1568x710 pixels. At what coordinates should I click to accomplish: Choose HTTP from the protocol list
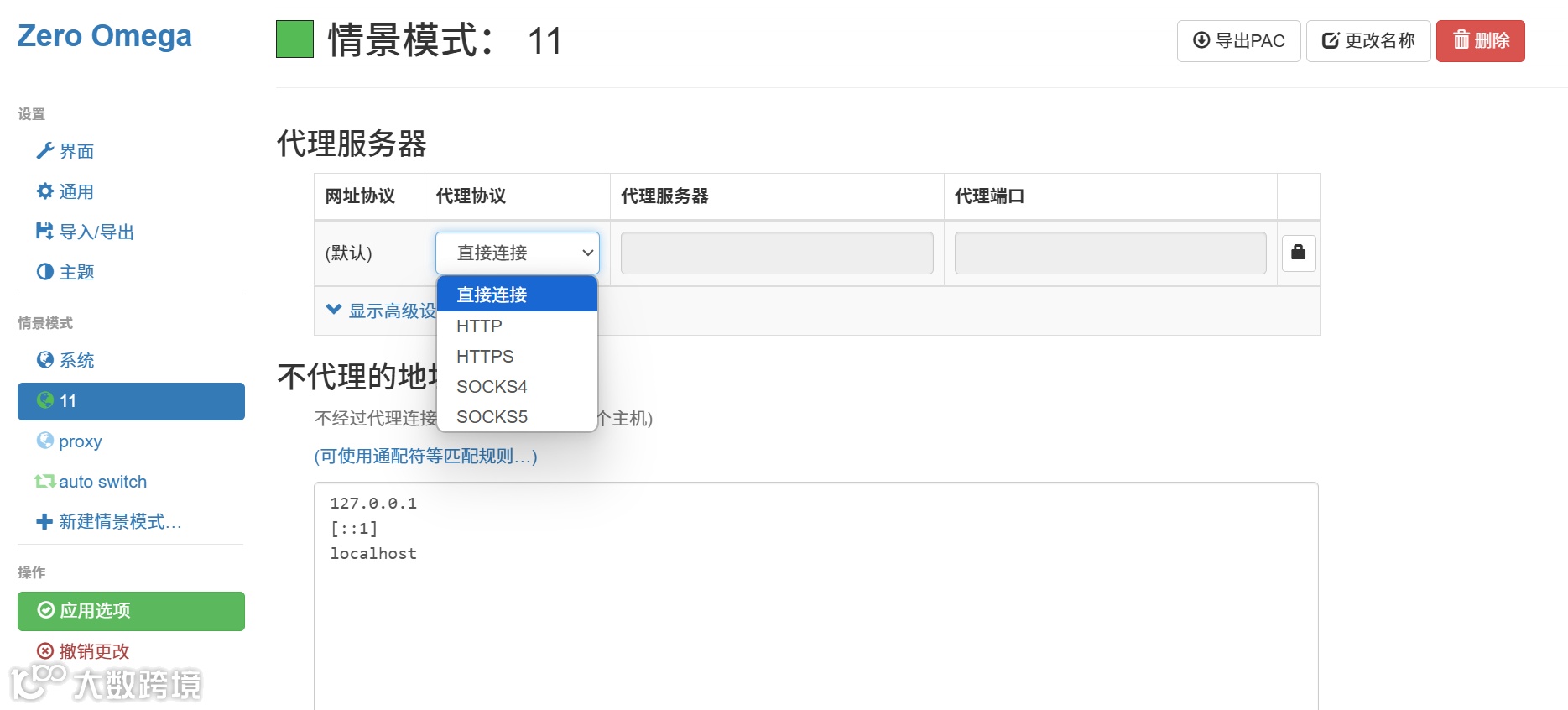pyautogui.click(x=517, y=326)
